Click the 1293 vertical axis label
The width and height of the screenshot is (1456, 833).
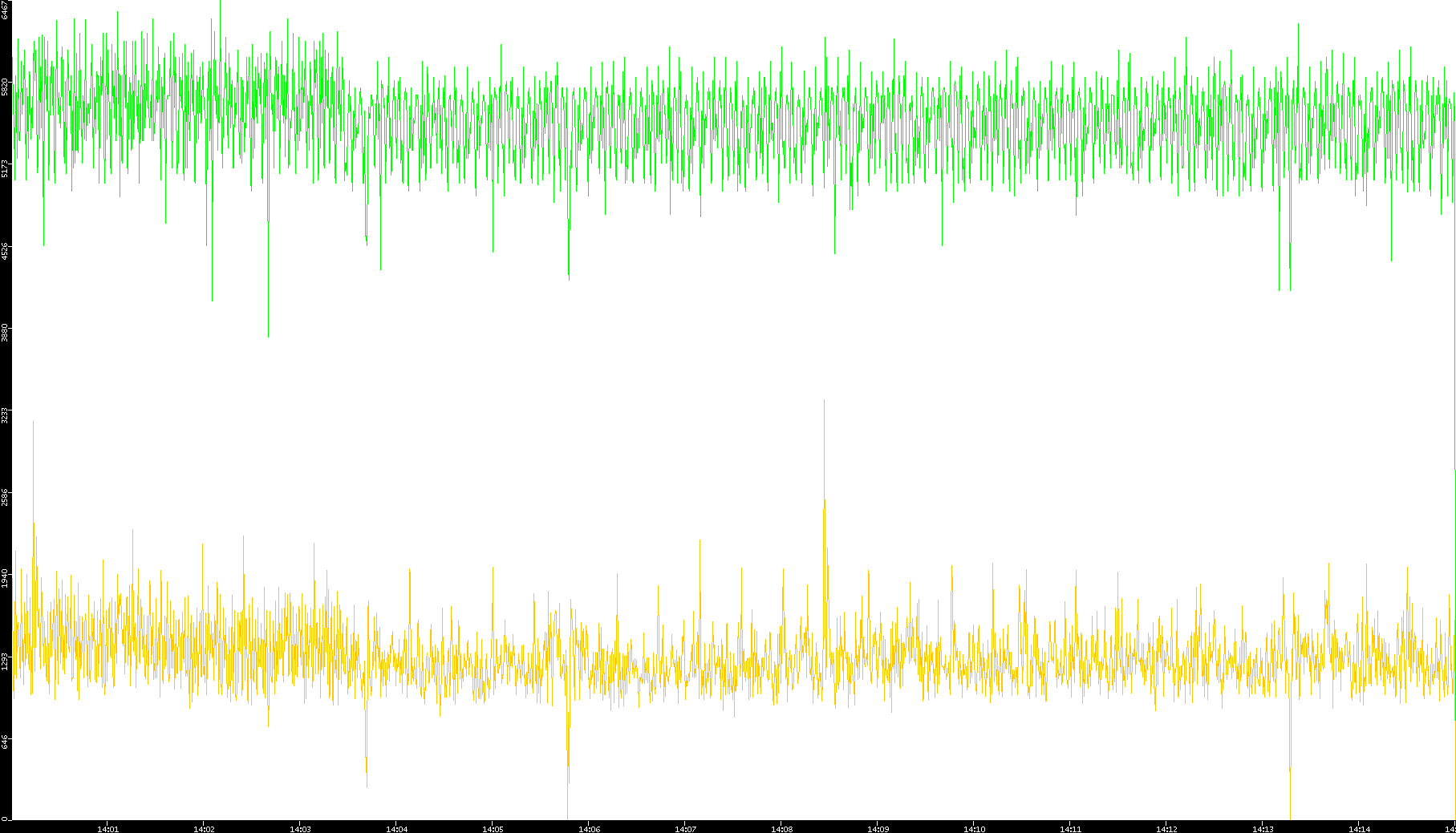(x=5, y=661)
